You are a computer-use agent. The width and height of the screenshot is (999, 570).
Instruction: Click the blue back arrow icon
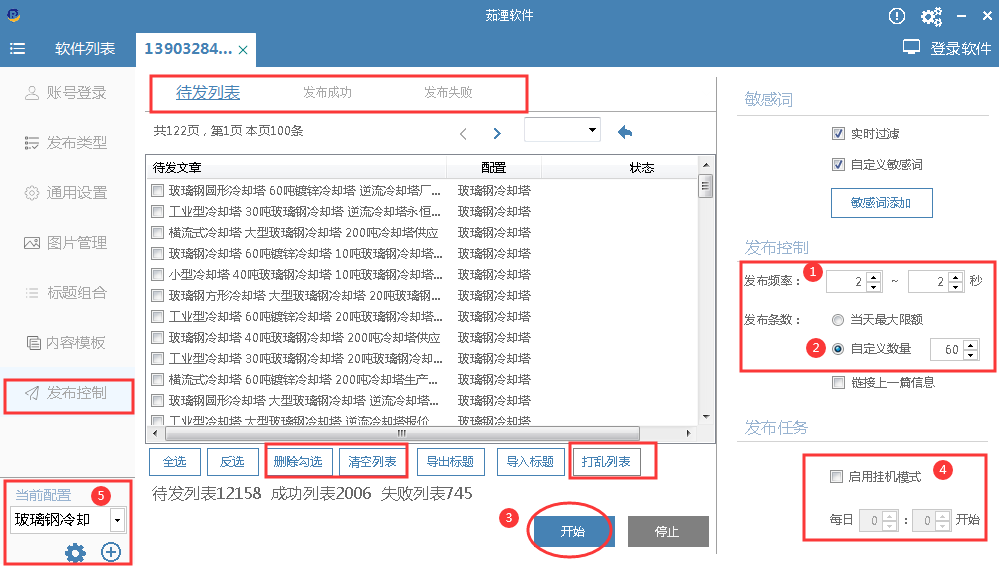[625, 132]
